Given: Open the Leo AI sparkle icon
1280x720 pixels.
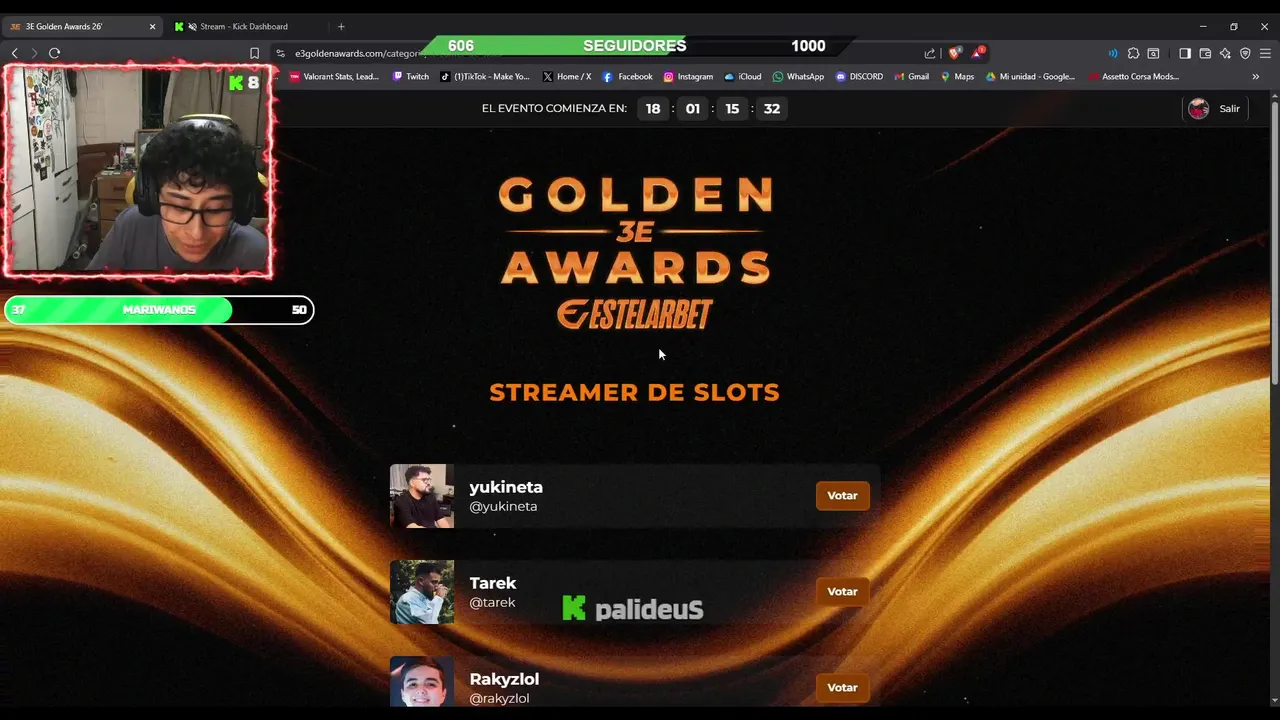Looking at the screenshot, I should click(x=1225, y=53).
